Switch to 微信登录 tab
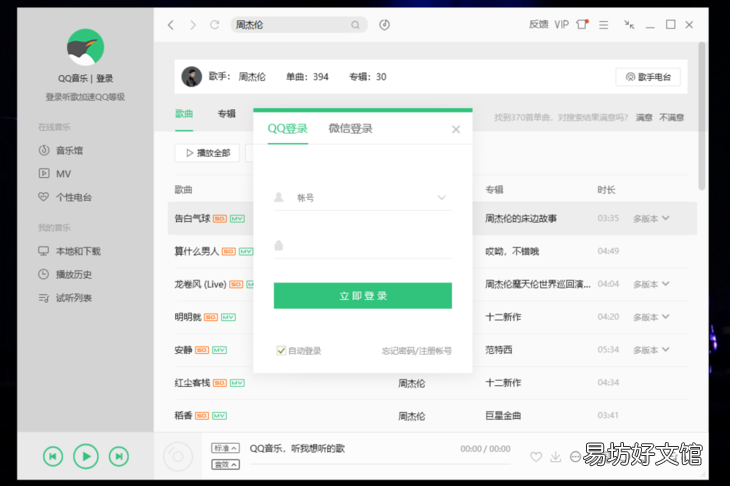Image resolution: width=730 pixels, height=486 pixels. 351,129
